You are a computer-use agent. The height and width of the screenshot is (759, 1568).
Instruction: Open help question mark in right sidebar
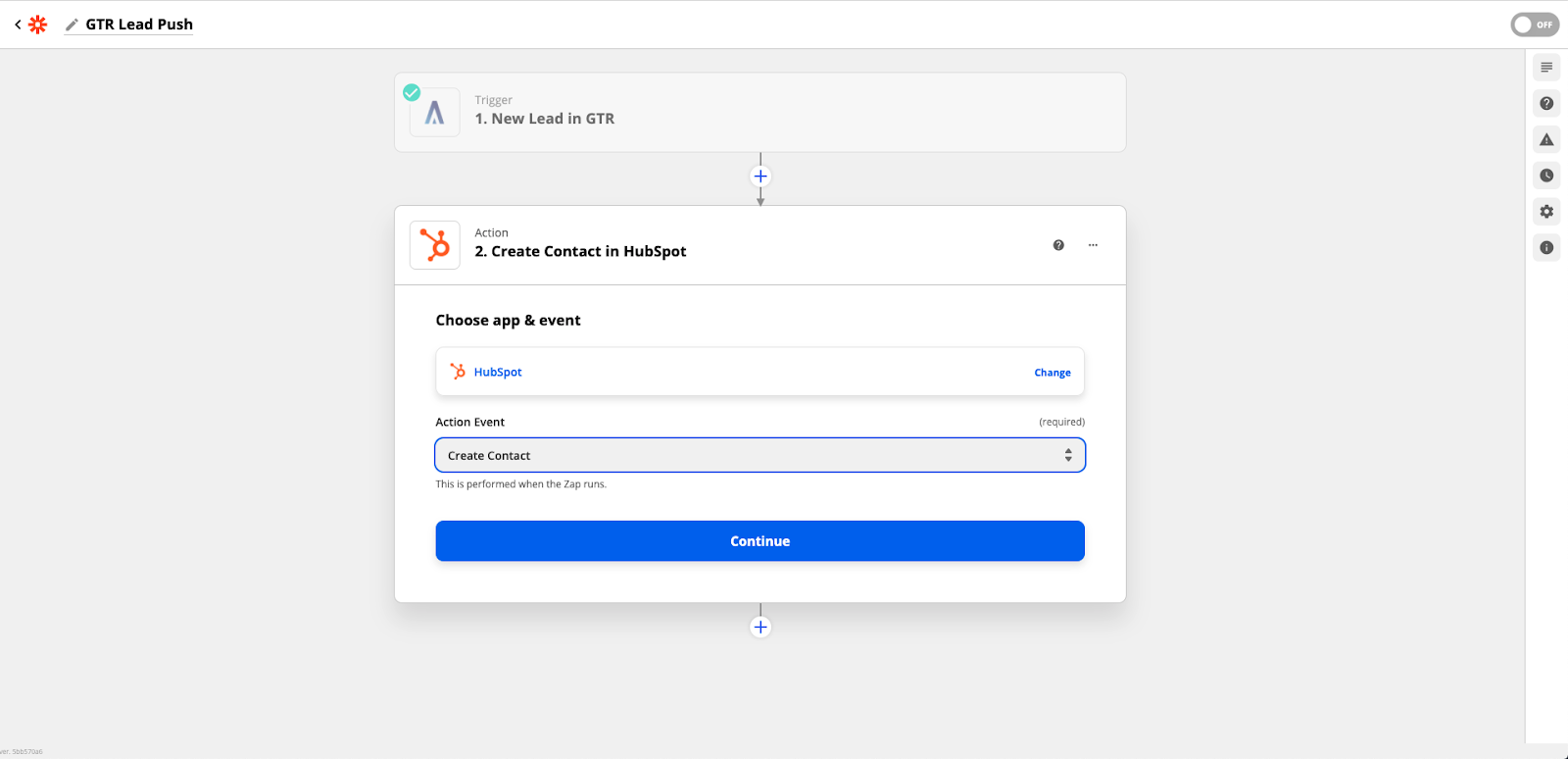pyautogui.click(x=1546, y=103)
